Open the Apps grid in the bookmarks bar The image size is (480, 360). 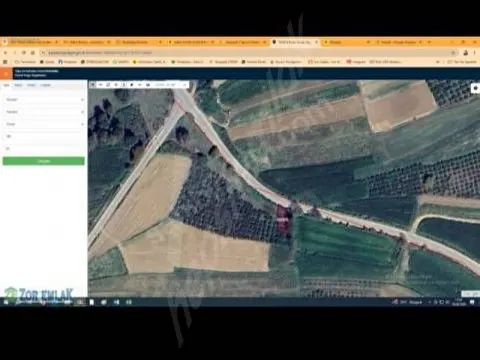(5, 62)
